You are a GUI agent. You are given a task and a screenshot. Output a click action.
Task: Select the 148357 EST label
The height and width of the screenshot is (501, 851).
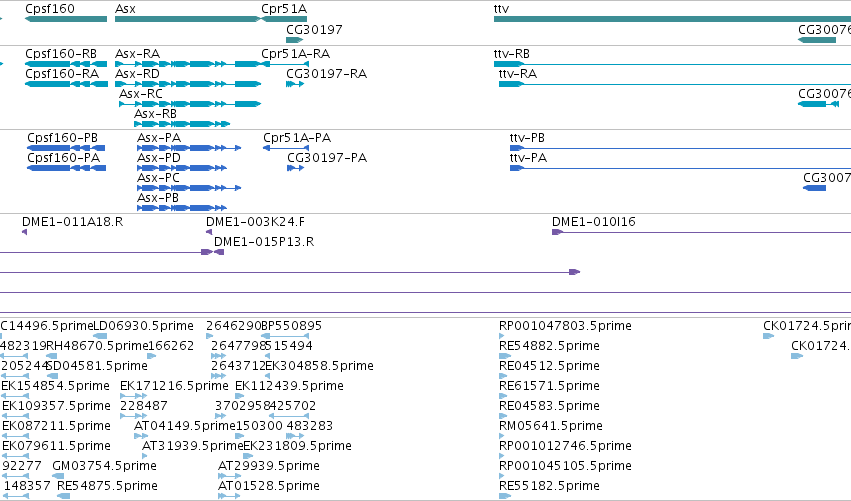click(x=27, y=486)
